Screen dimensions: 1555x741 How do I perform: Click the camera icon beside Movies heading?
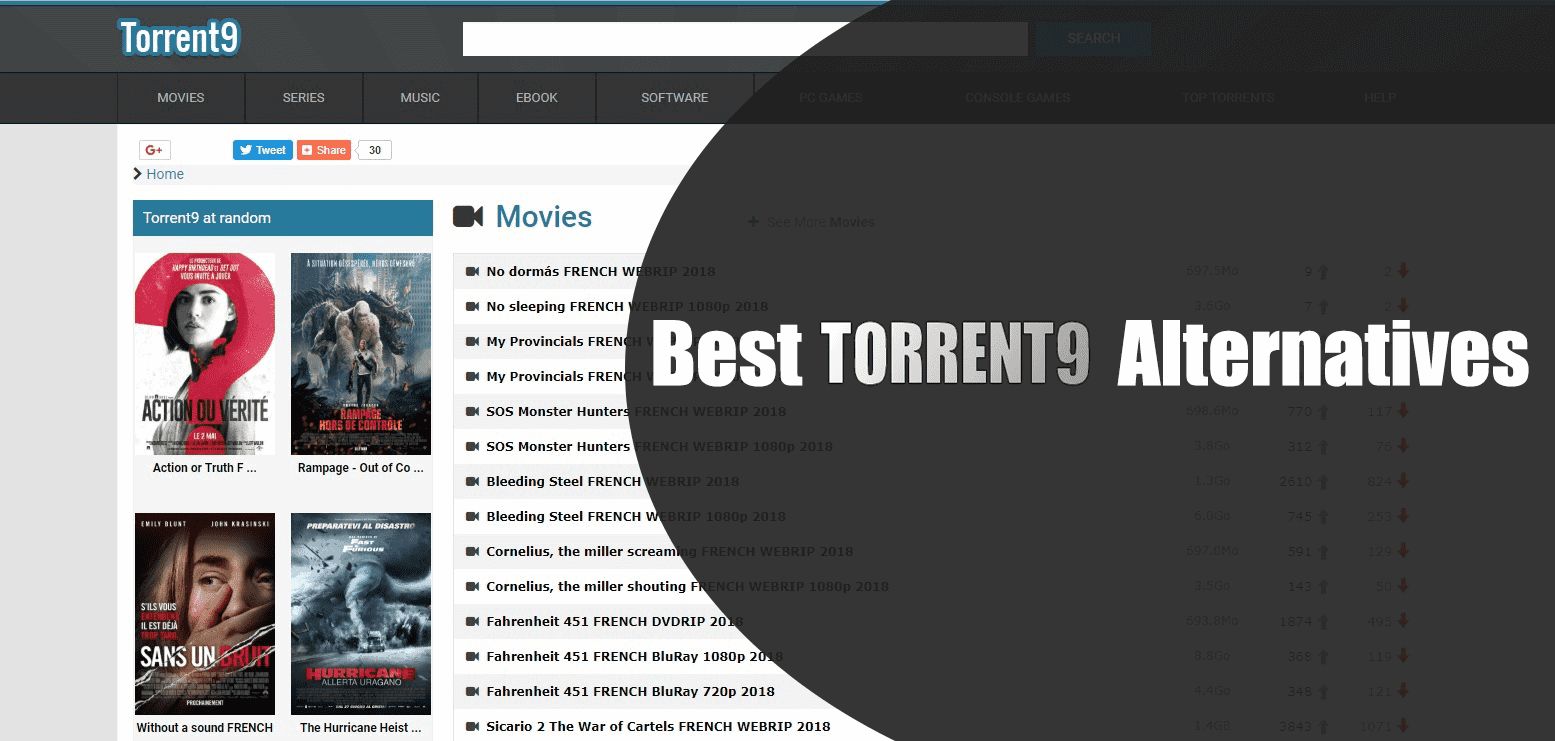pyautogui.click(x=468, y=217)
